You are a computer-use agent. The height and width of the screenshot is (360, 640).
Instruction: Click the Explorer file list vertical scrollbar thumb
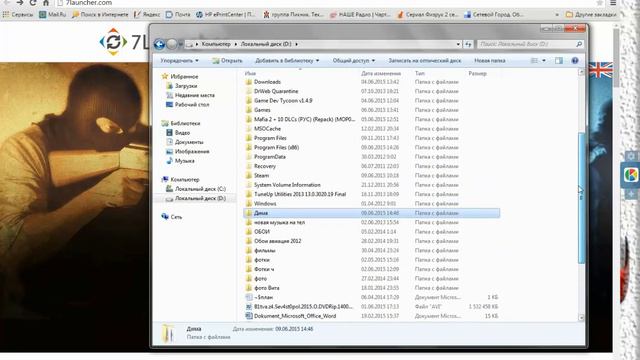pyautogui.click(x=581, y=198)
